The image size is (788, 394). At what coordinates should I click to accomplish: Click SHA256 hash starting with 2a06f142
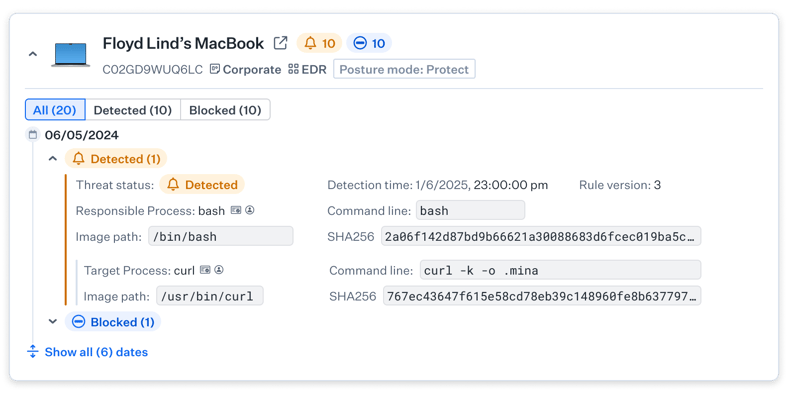541,236
